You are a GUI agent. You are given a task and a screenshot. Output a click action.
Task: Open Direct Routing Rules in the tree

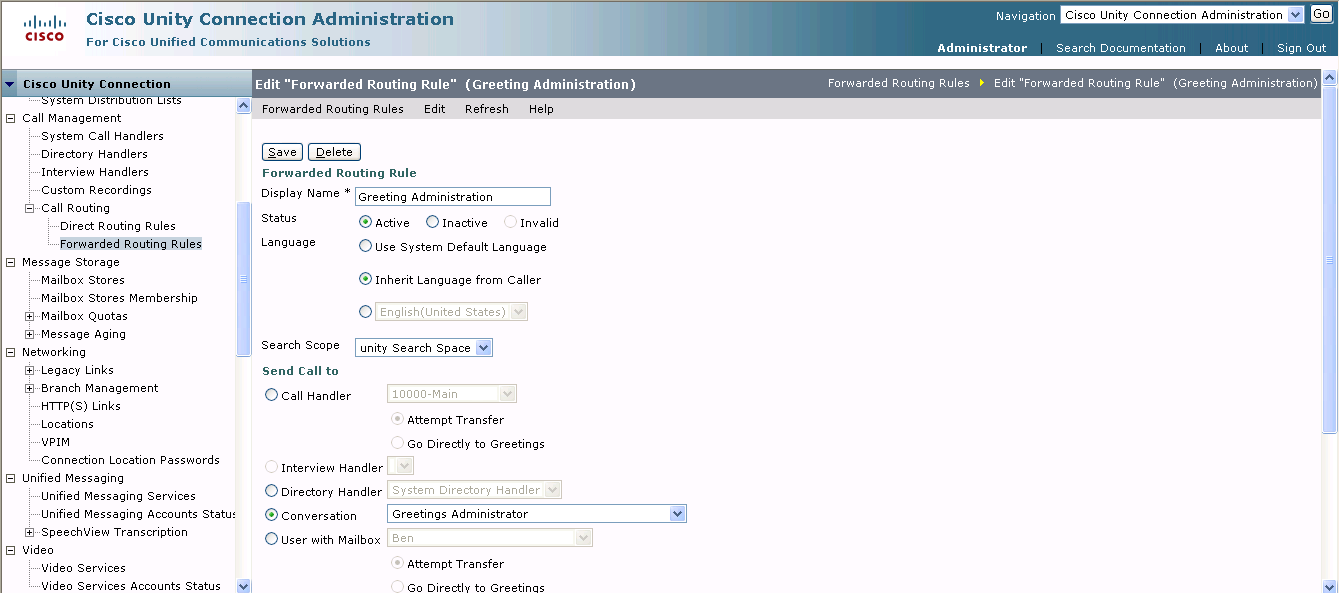click(118, 226)
